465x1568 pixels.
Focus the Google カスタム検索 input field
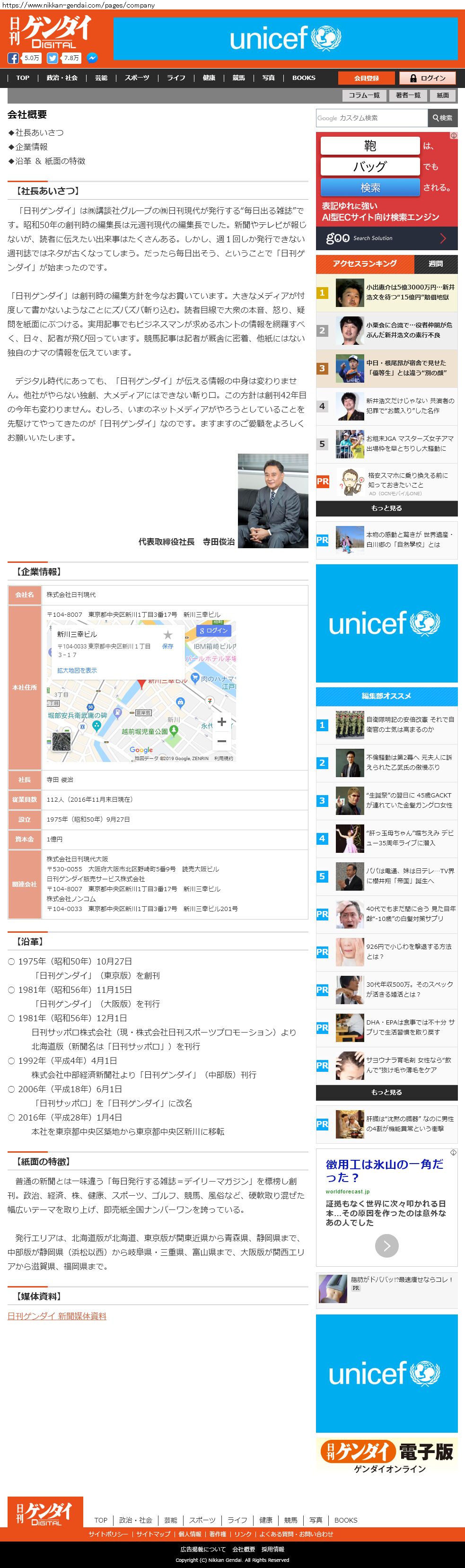click(x=371, y=118)
